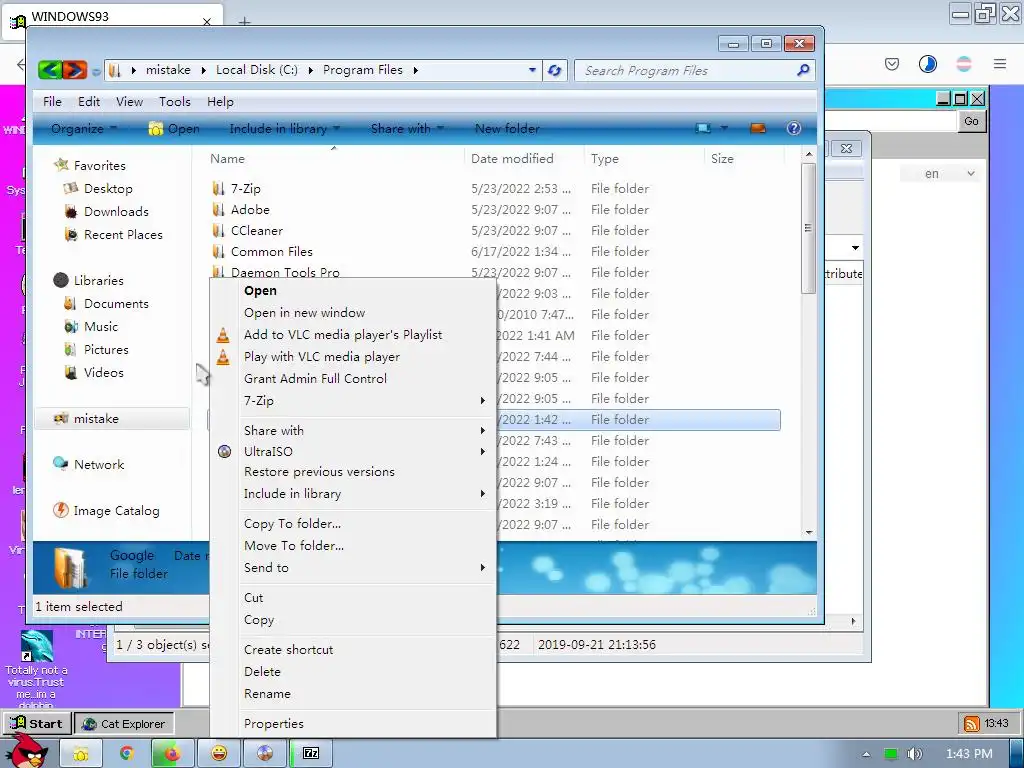Image resolution: width=1024 pixels, height=768 pixels.
Task: Select the CCleaner folder row
Action: pos(494,231)
